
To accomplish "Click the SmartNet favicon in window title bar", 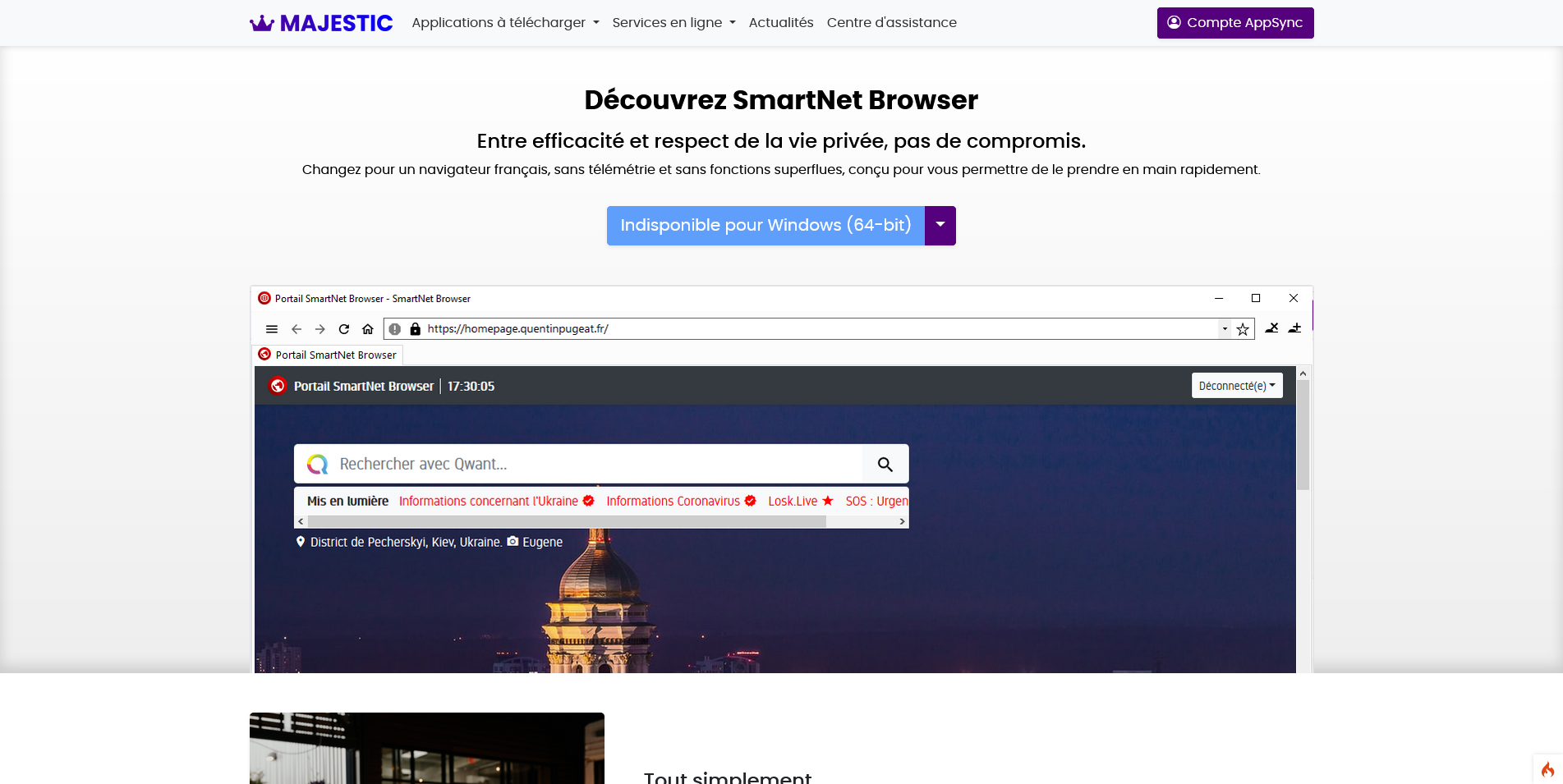I will pyautogui.click(x=264, y=299).
